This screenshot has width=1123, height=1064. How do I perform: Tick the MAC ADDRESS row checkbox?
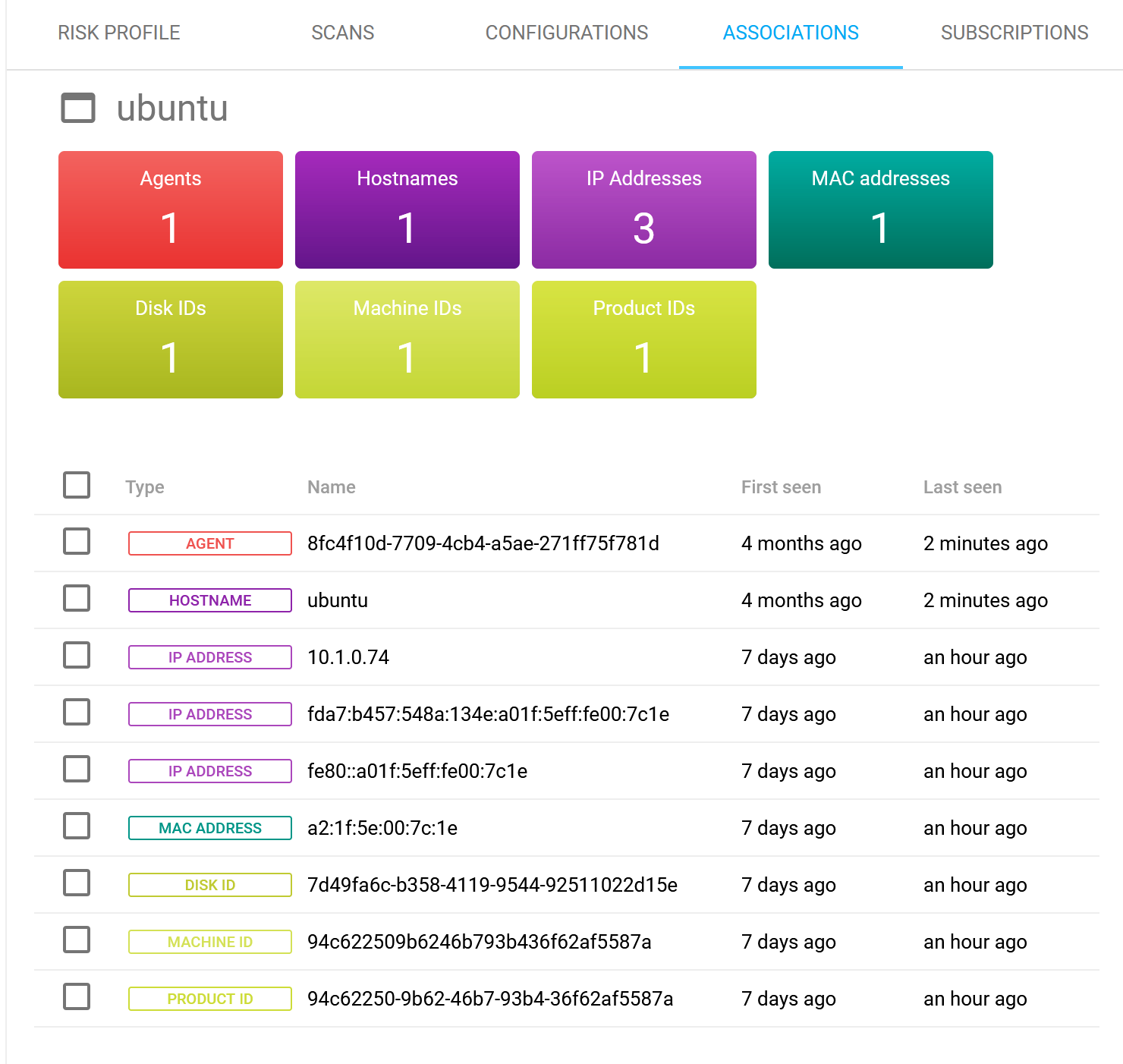pos(77,826)
